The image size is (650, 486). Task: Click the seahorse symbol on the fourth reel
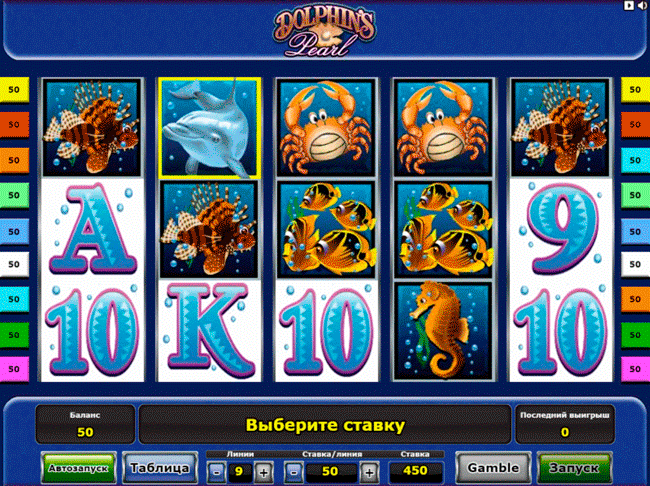443,331
